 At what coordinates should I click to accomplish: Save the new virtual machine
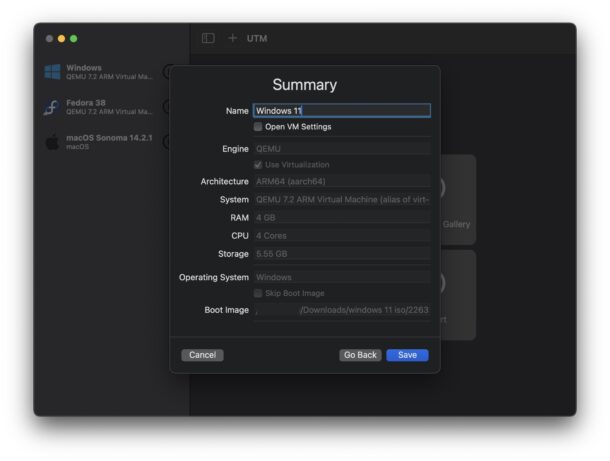(x=407, y=355)
